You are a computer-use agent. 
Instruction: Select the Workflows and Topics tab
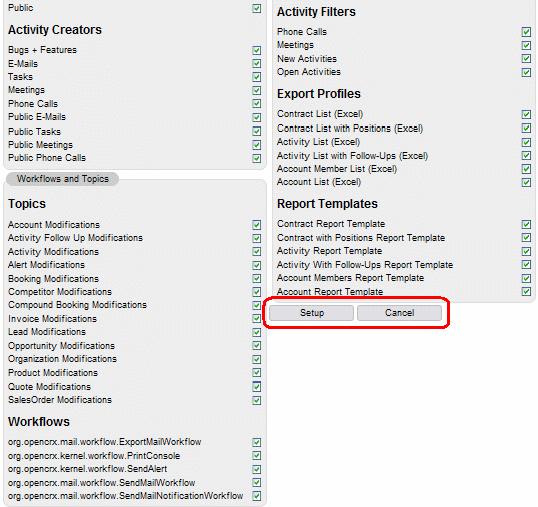point(62,179)
